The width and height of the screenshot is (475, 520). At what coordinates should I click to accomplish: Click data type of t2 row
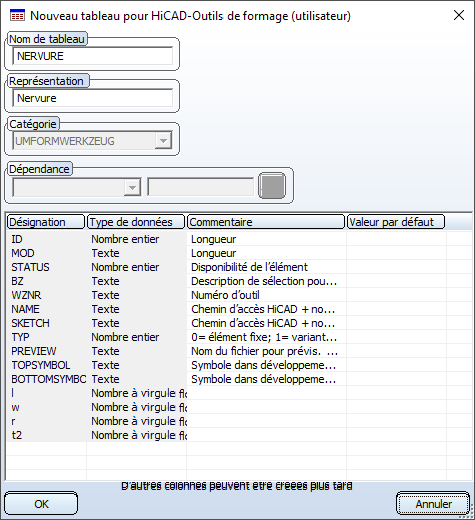click(x=139, y=435)
